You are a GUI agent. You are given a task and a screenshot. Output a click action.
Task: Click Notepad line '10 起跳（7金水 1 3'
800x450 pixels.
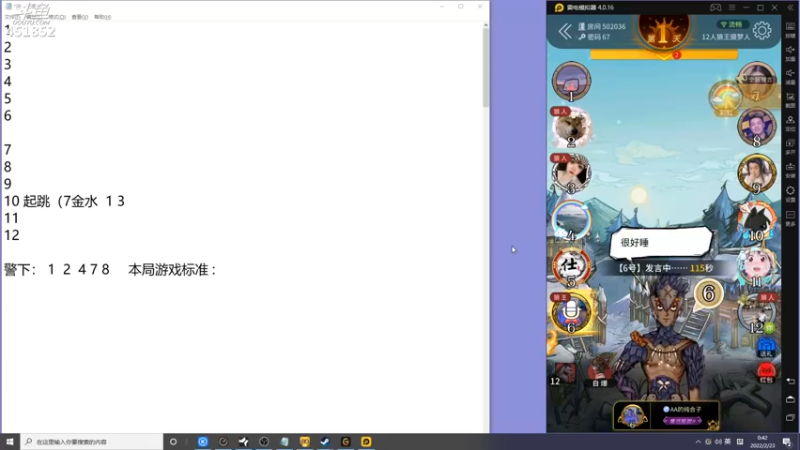64,201
